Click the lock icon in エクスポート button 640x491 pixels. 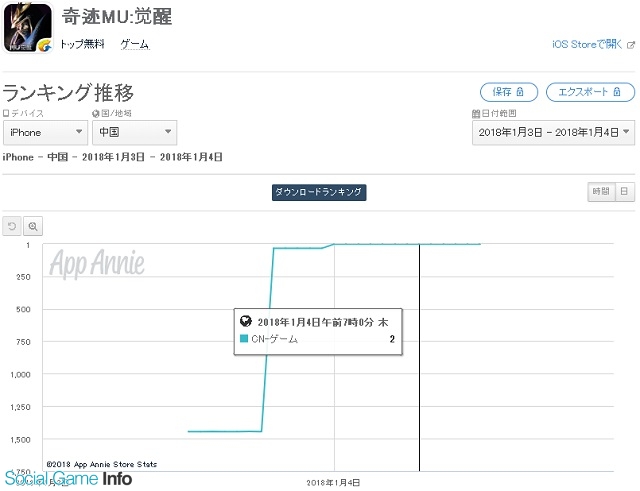[x=617, y=92]
